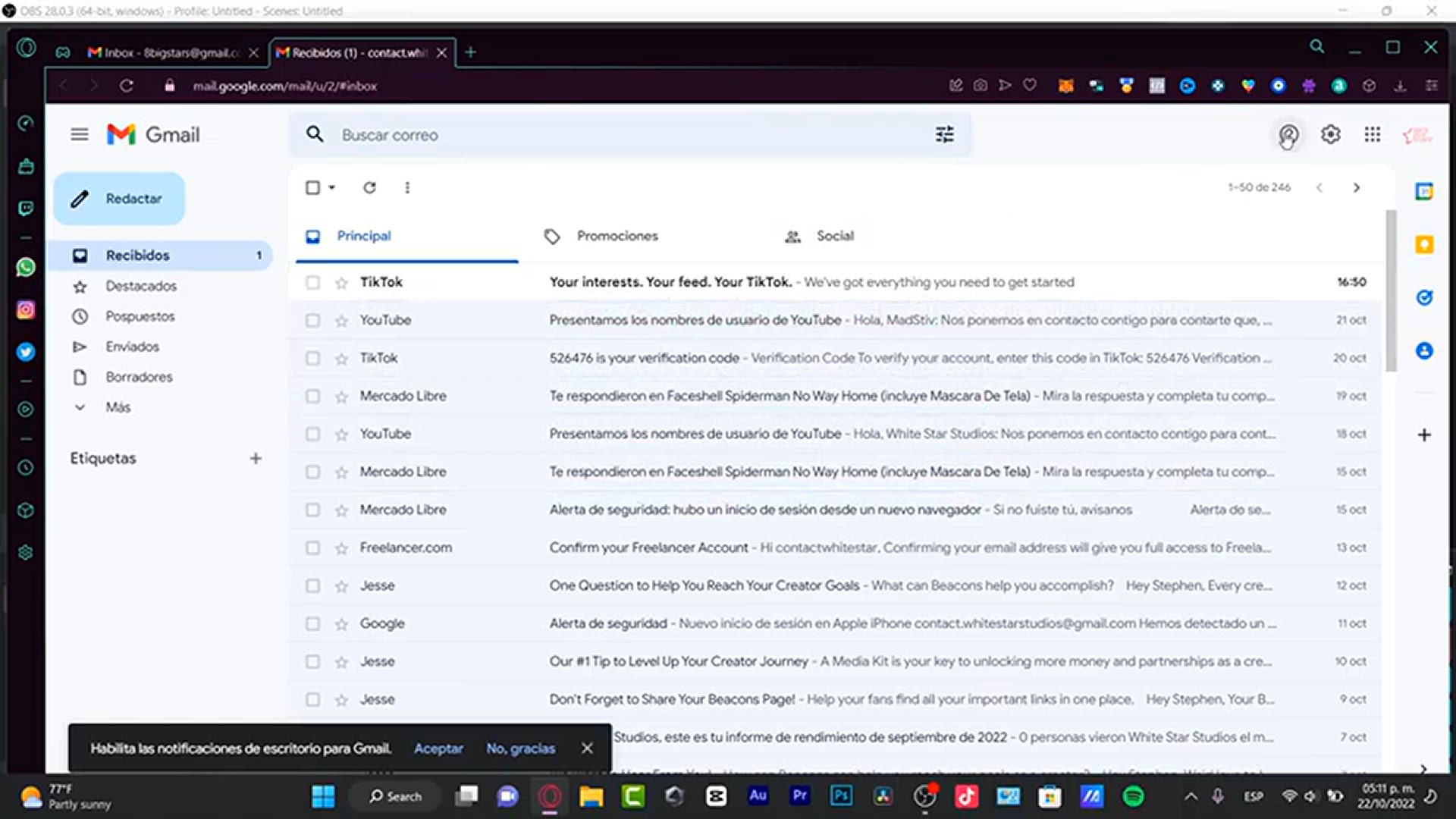Screen dimensions: 1456x819
Task: Switch to the Principal tab
Action: click(407, 236)
